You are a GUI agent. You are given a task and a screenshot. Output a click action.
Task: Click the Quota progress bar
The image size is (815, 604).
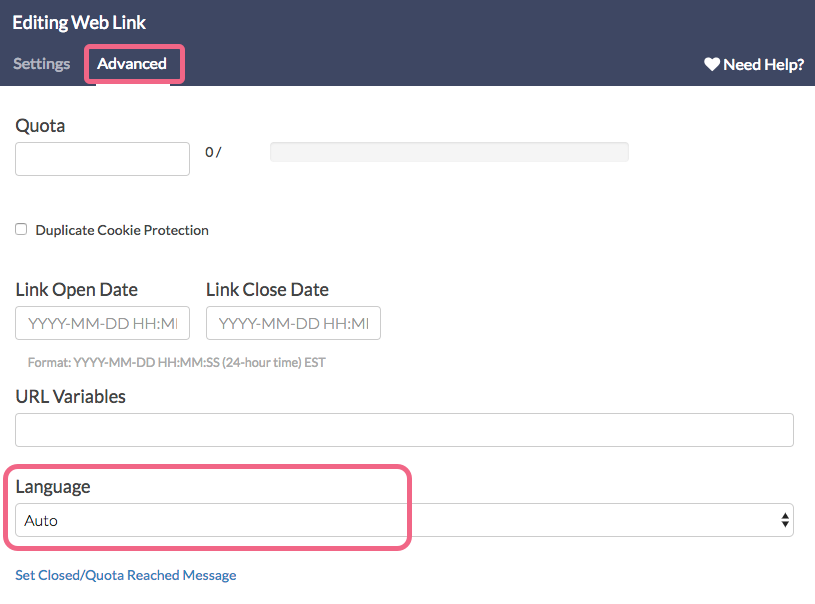(449, 152)
